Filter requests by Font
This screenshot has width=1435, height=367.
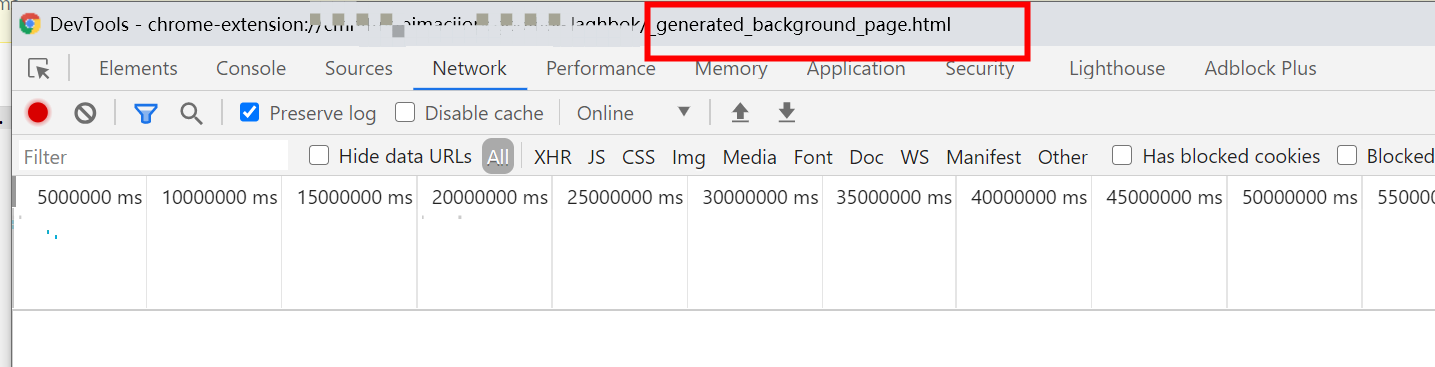tap(813, 157)
